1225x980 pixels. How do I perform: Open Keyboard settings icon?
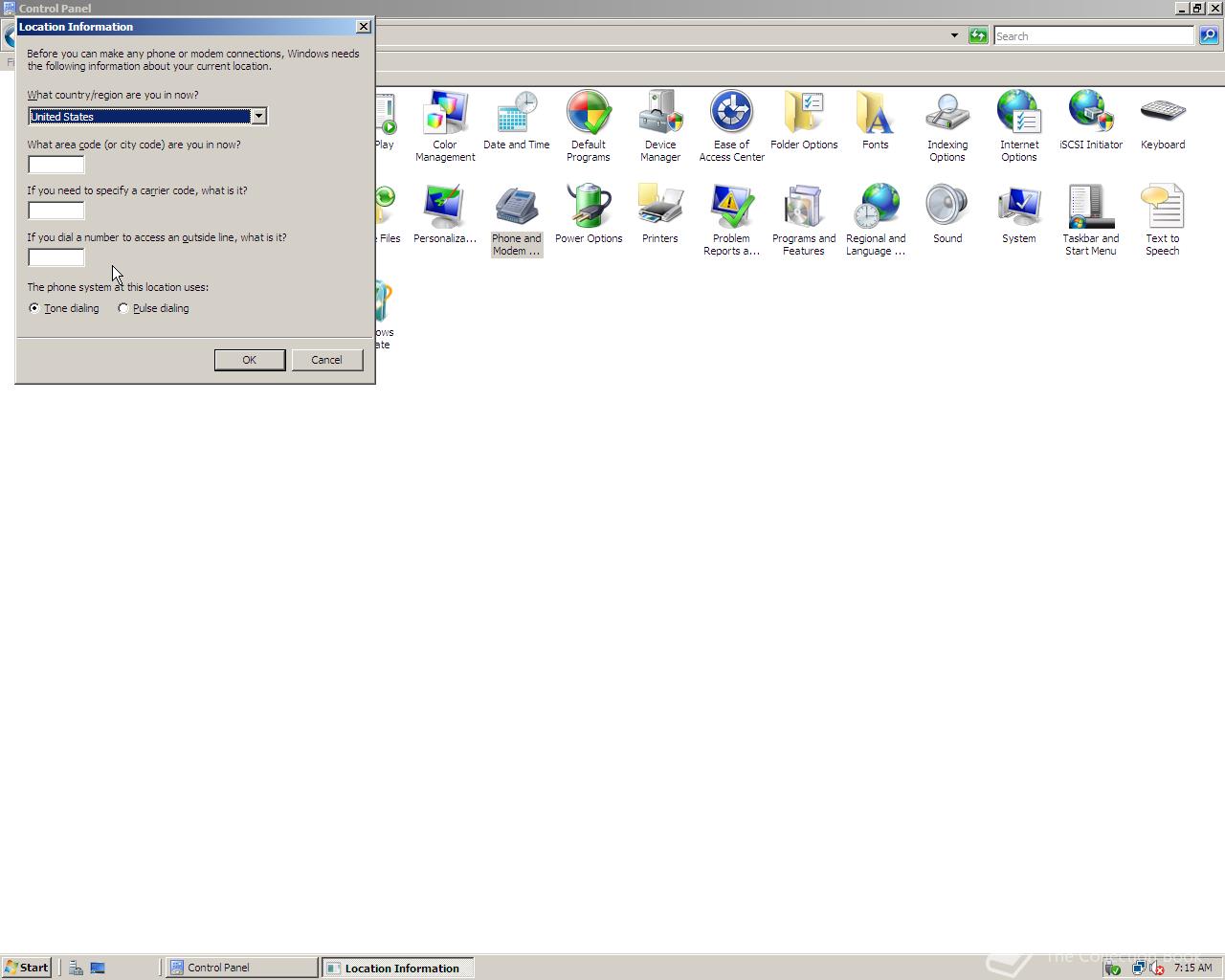[1163, 121]
